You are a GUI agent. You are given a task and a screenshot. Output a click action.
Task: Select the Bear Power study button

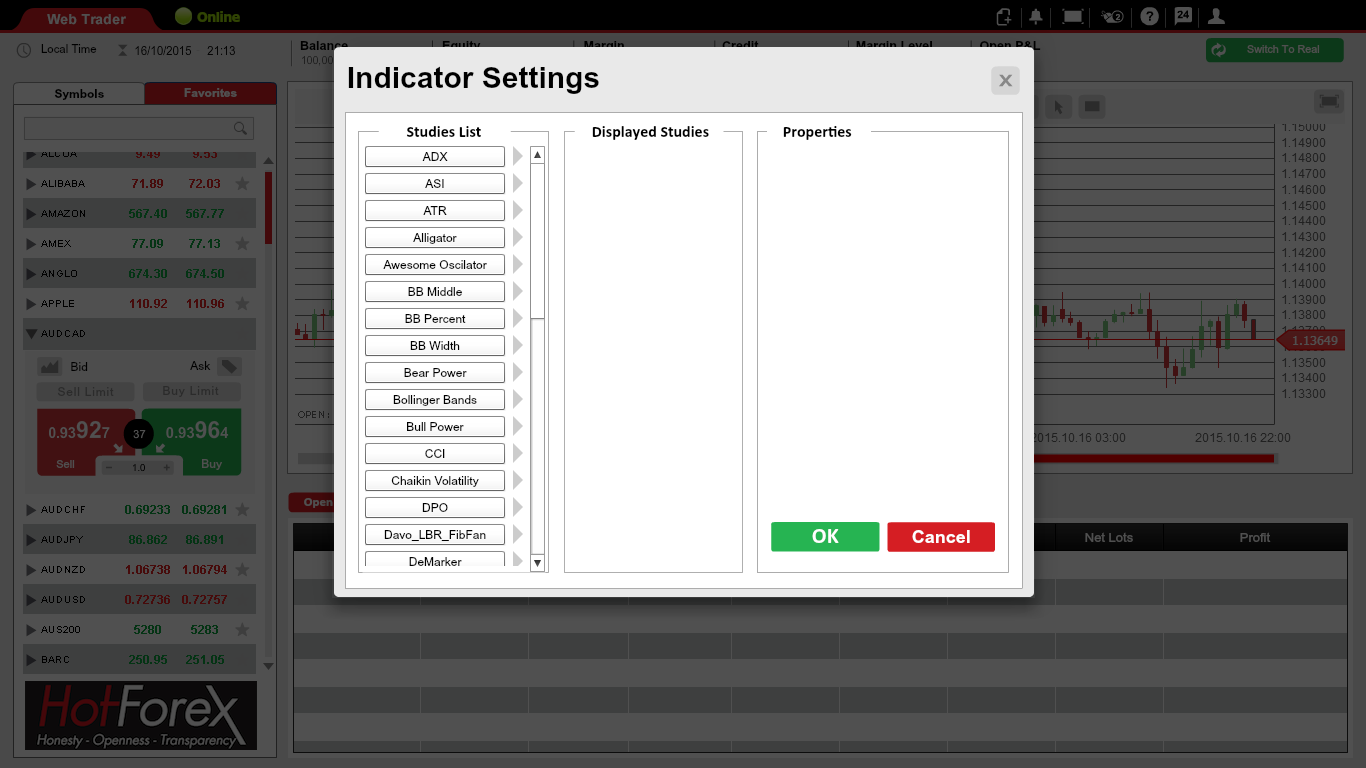pyautogui.click(x=435, y=372)
